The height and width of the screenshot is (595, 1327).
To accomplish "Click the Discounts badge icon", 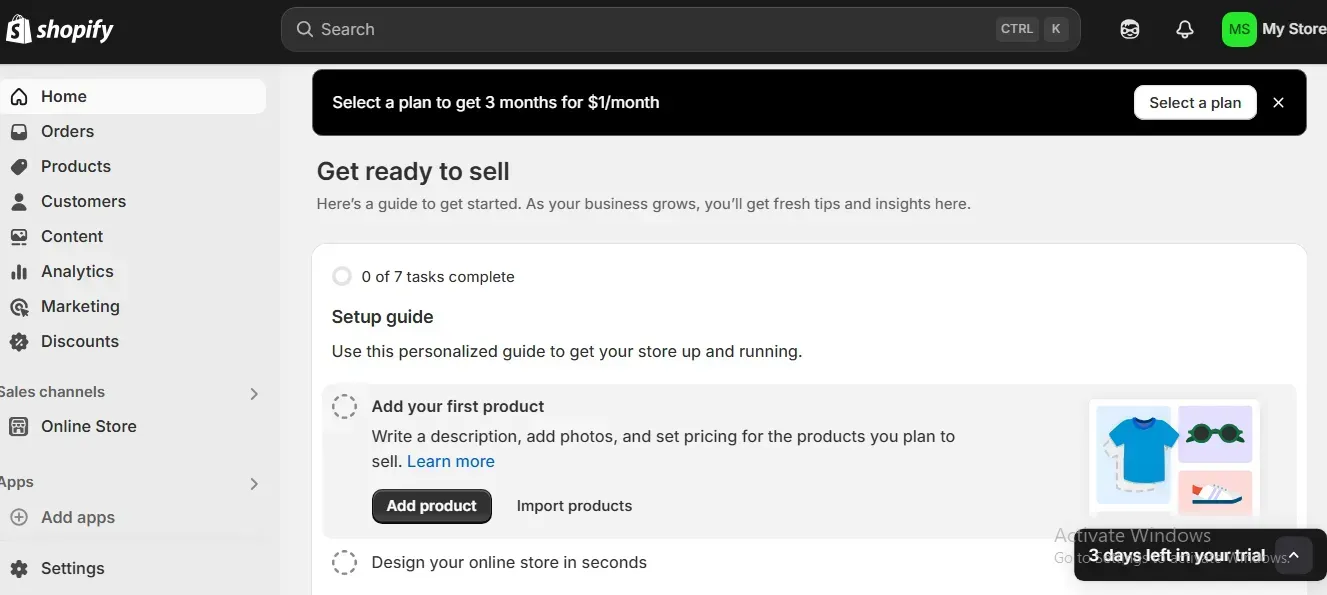I will point(19,342).
